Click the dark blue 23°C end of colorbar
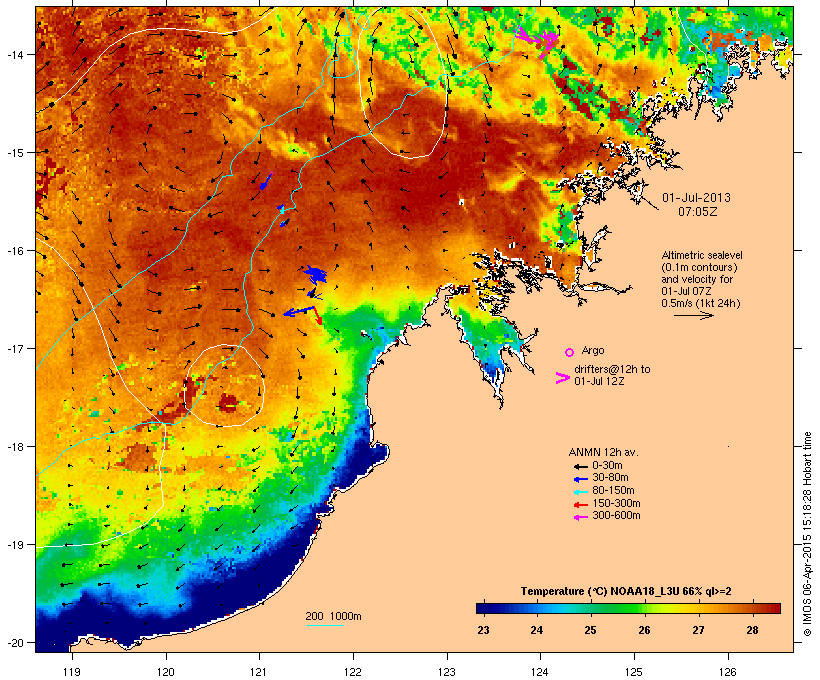The image size is (820, 680). point(483,608)
